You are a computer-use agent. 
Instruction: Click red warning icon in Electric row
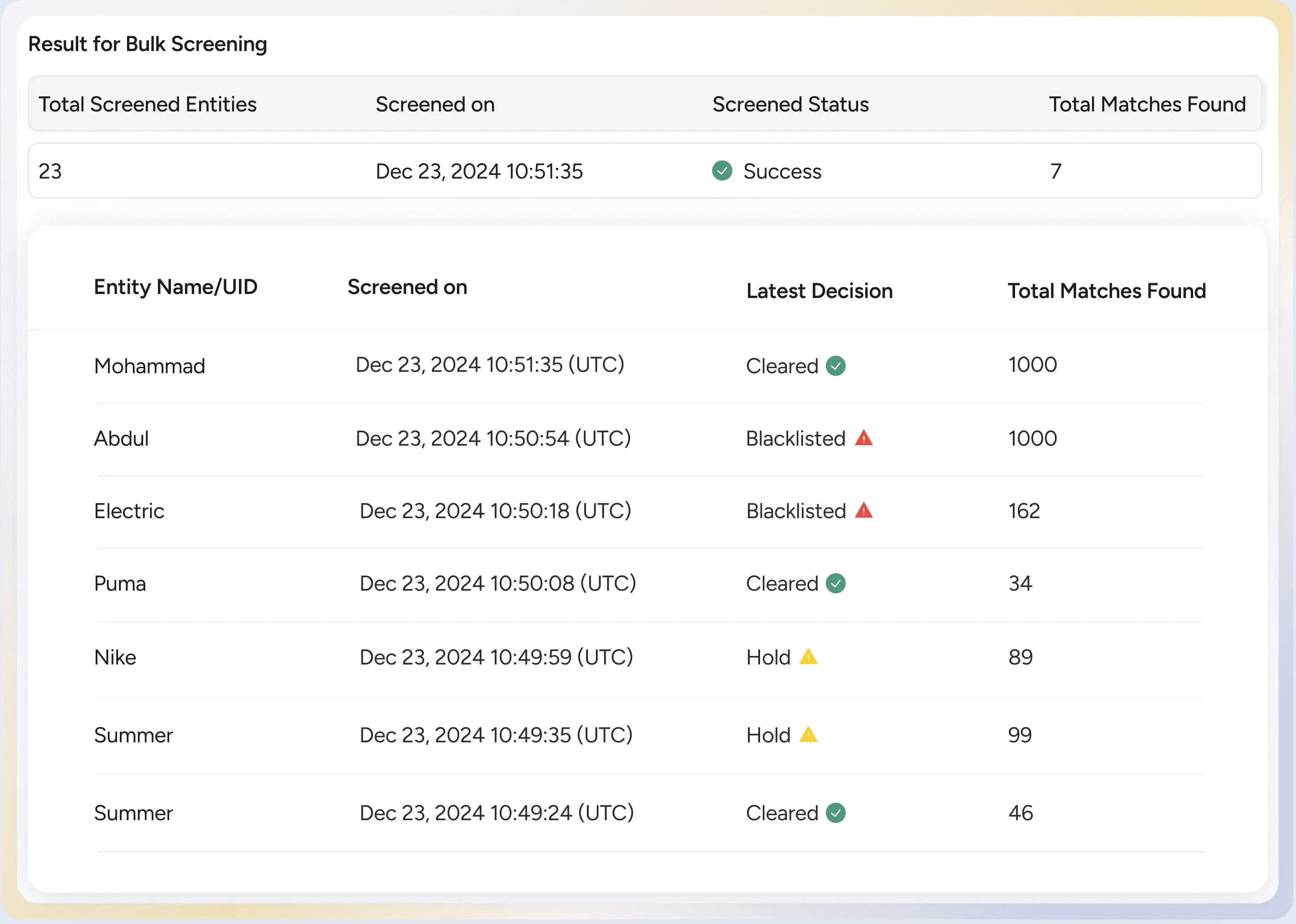point(863,511)
